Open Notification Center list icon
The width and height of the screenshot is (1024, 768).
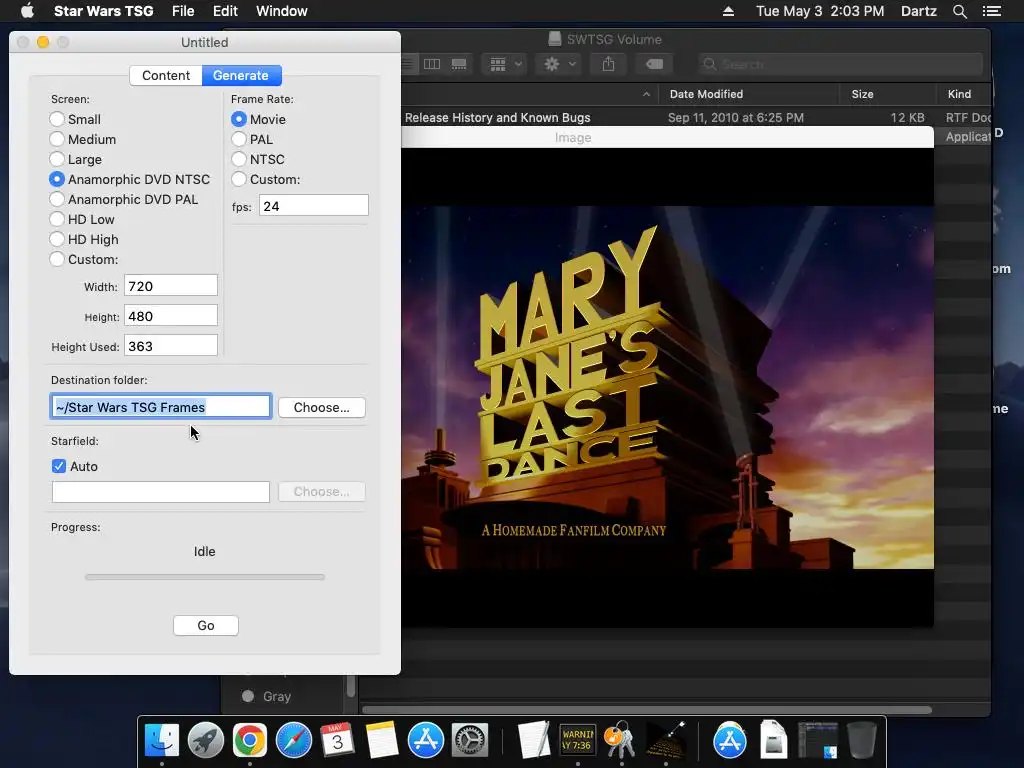tap(991, 11)
